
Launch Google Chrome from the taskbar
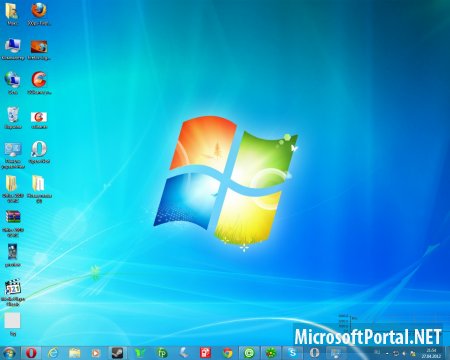coord(227,353)
